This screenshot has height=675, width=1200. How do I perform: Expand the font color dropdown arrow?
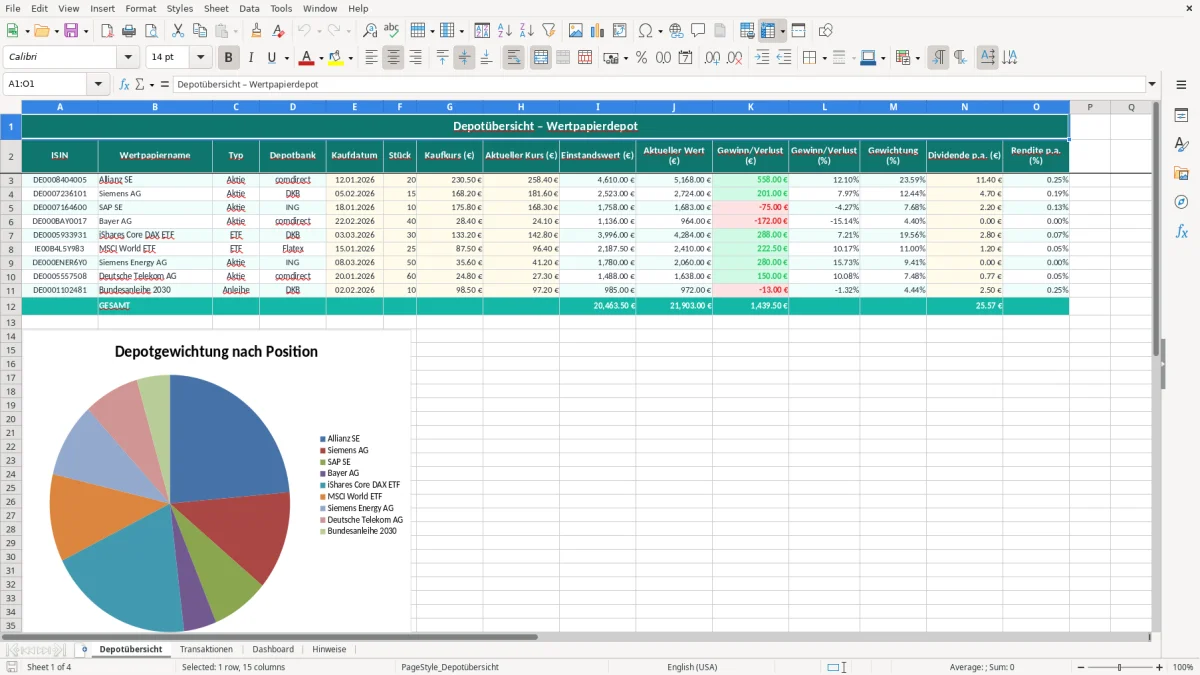(x=320, y=58)
